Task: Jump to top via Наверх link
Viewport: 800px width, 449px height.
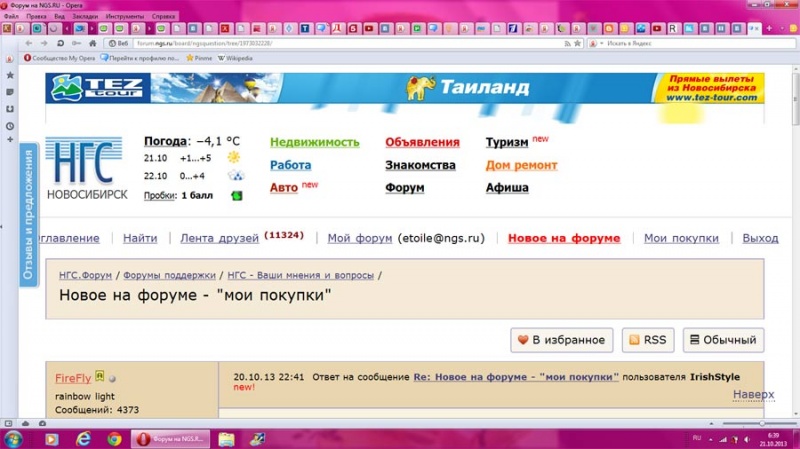Action: (x=753, y=394)
